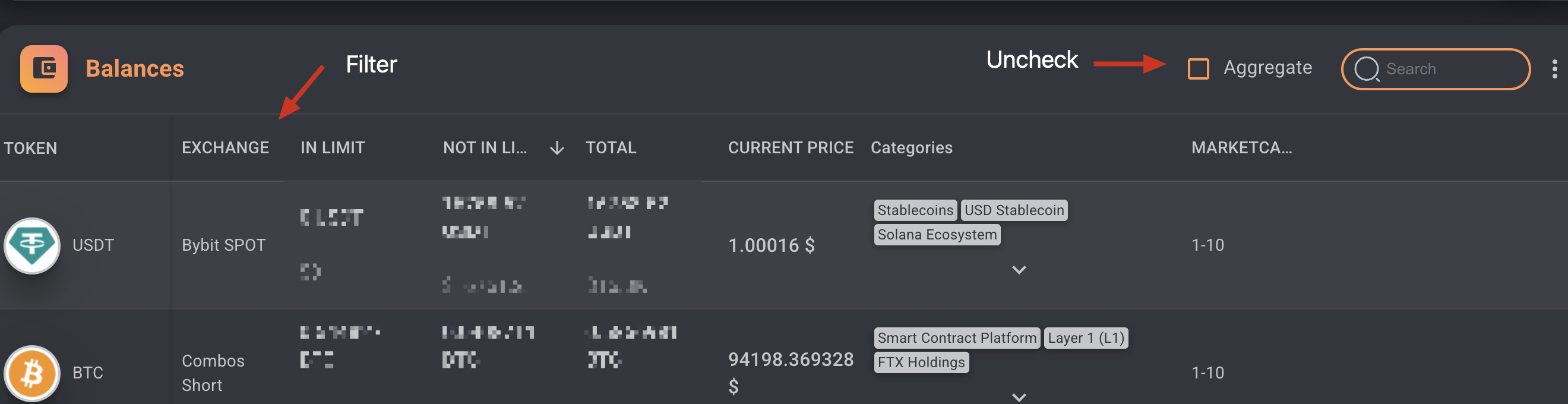Select the USD Stablecoin category tag
Viewport: 1568px width, 404px height.
pos(1014,210)
